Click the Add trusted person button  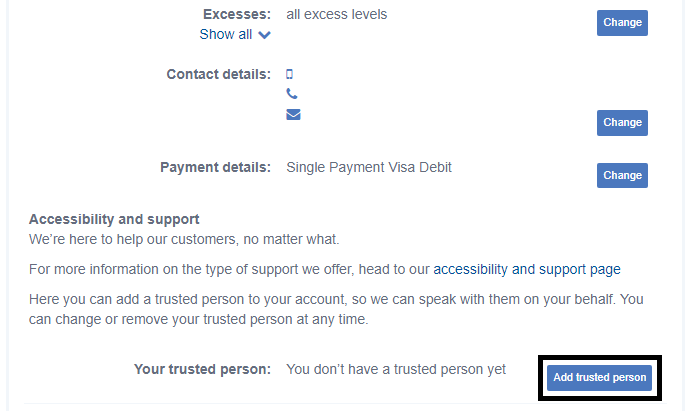point(600,377)
